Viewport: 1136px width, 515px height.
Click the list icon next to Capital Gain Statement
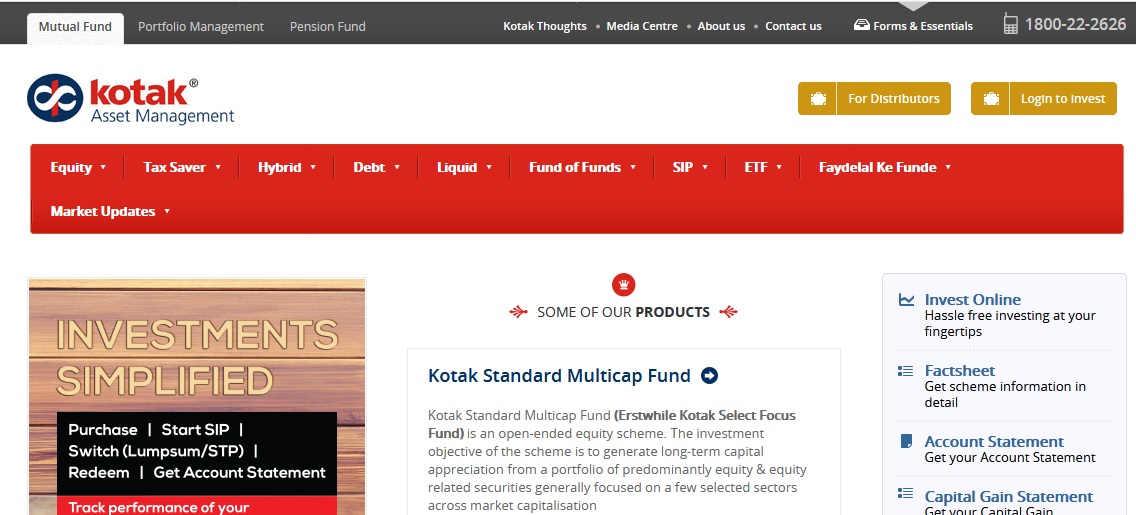pos(906,493)
